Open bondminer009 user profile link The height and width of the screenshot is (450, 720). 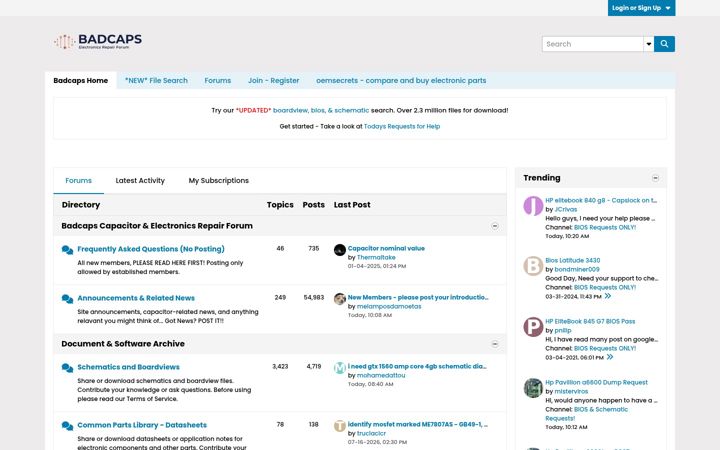[577, 269]
